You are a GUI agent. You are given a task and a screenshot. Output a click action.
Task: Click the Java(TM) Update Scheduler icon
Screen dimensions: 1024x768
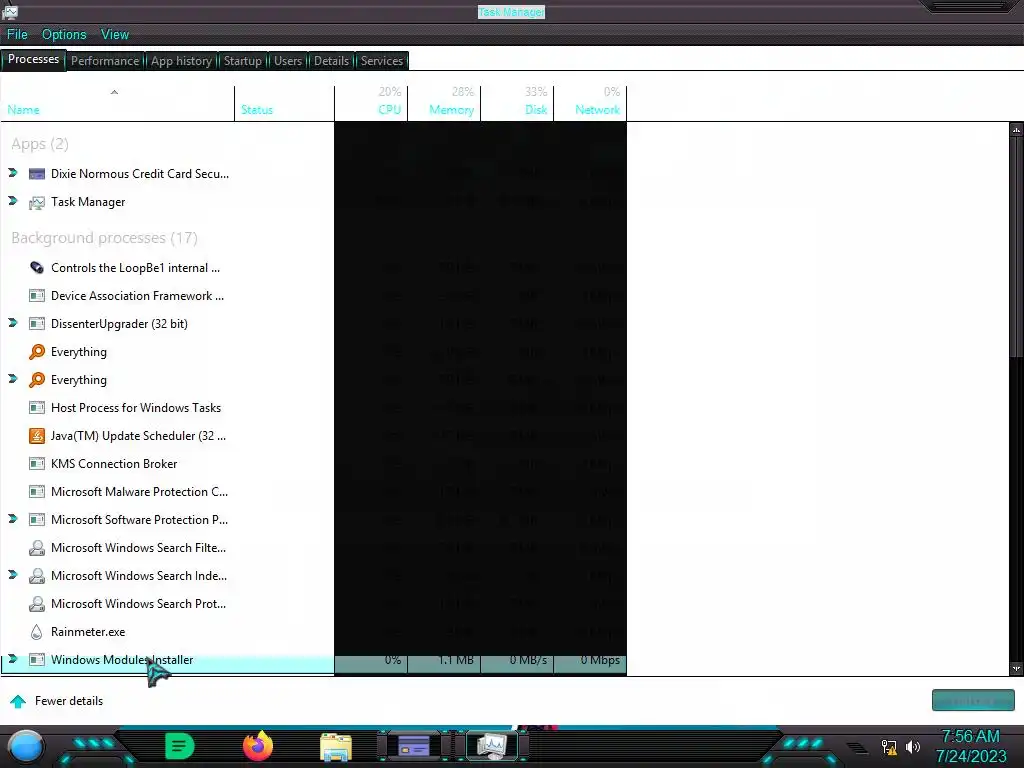coord(37,436)
